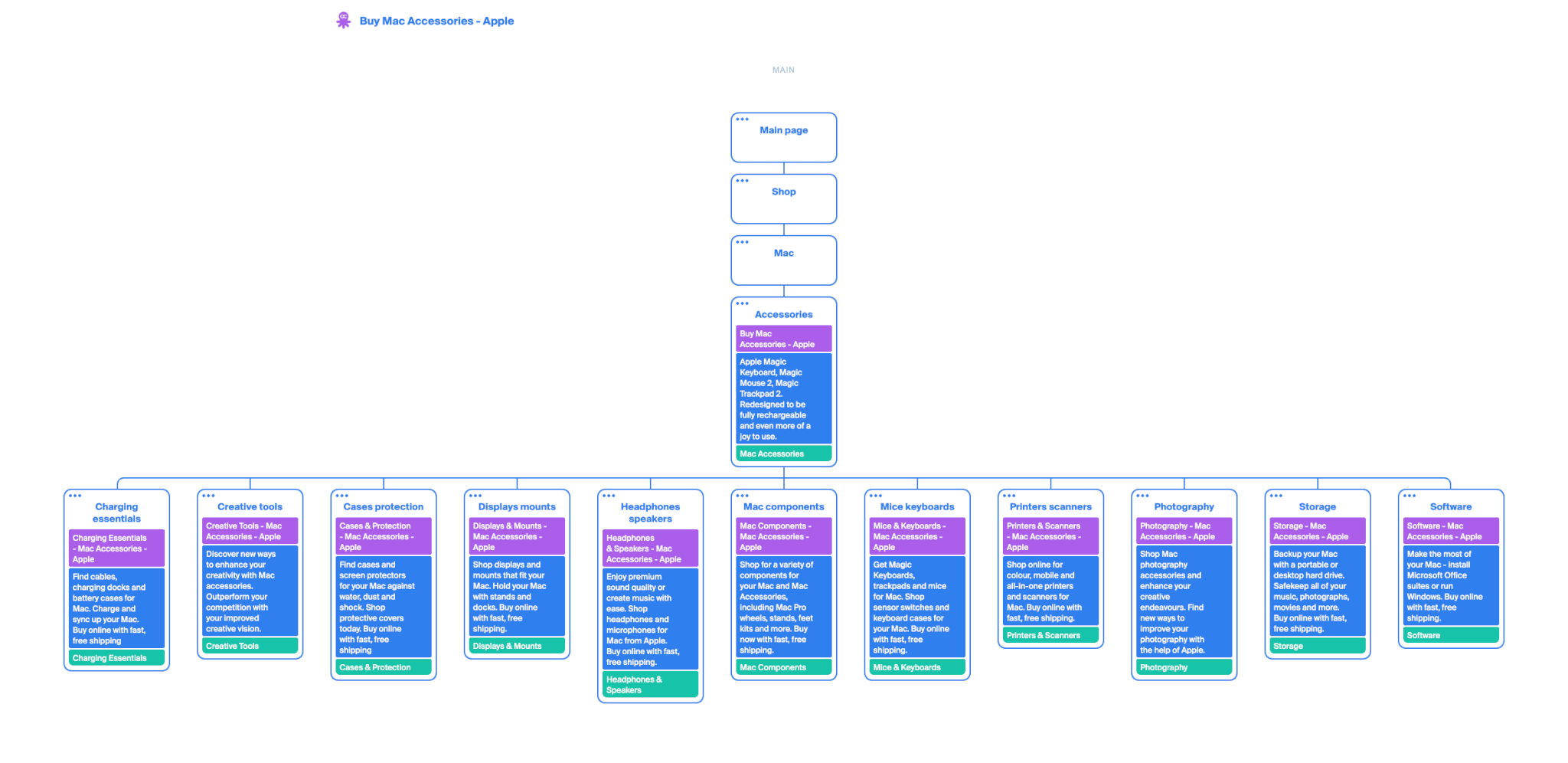Select the Software card title
Screen dimensions: 1568x763
coord(1451,506)
